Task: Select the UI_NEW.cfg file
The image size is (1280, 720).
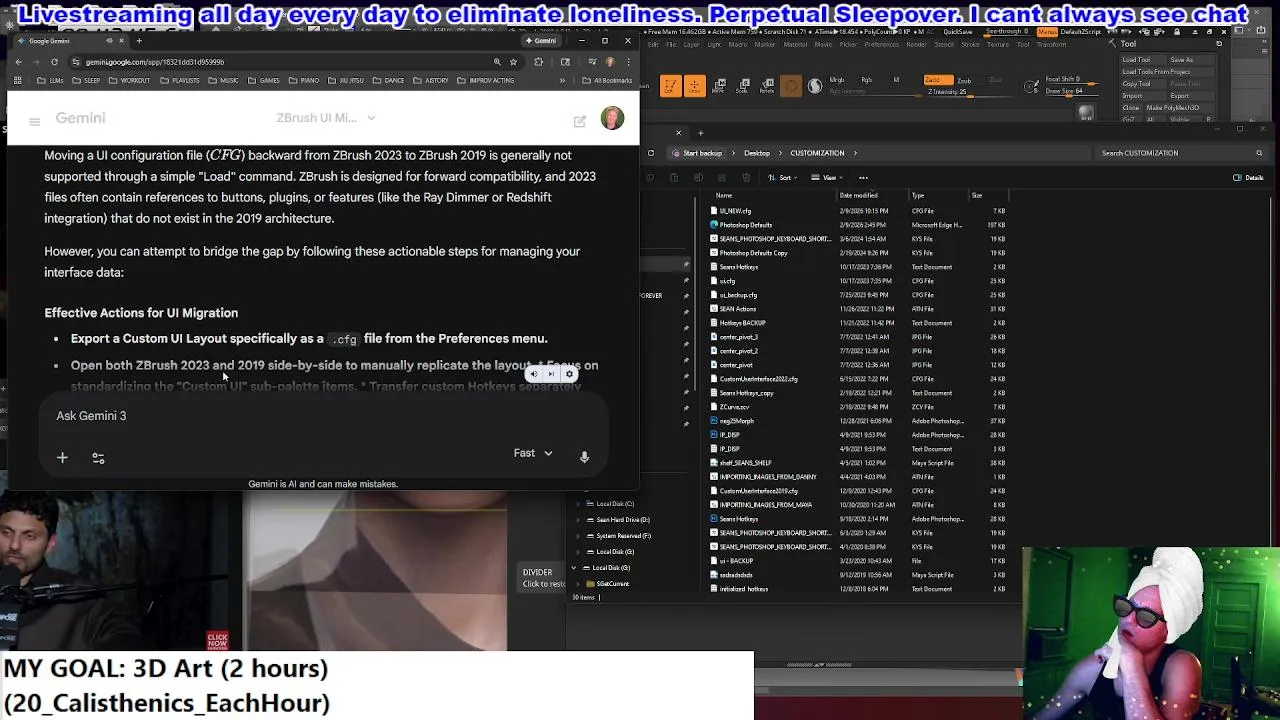Action: point(735,211)
